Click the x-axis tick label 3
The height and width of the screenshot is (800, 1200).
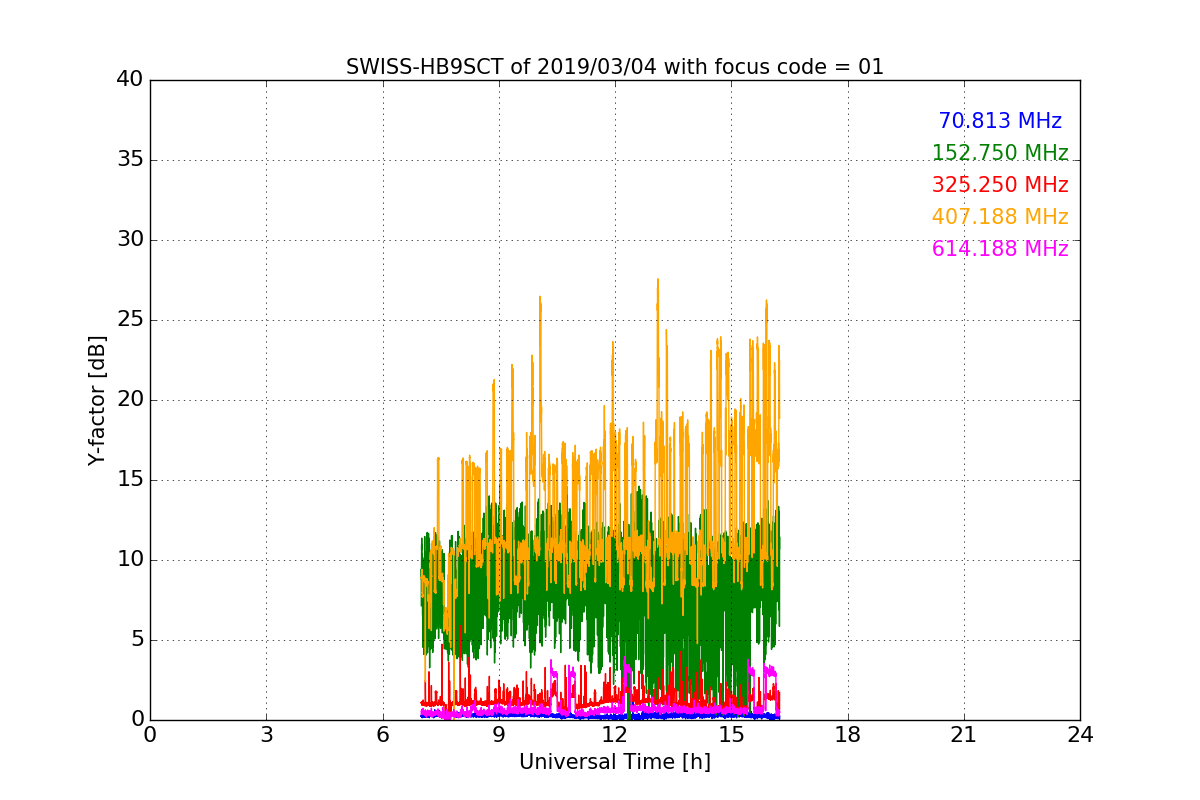click(x=266, y=735)
